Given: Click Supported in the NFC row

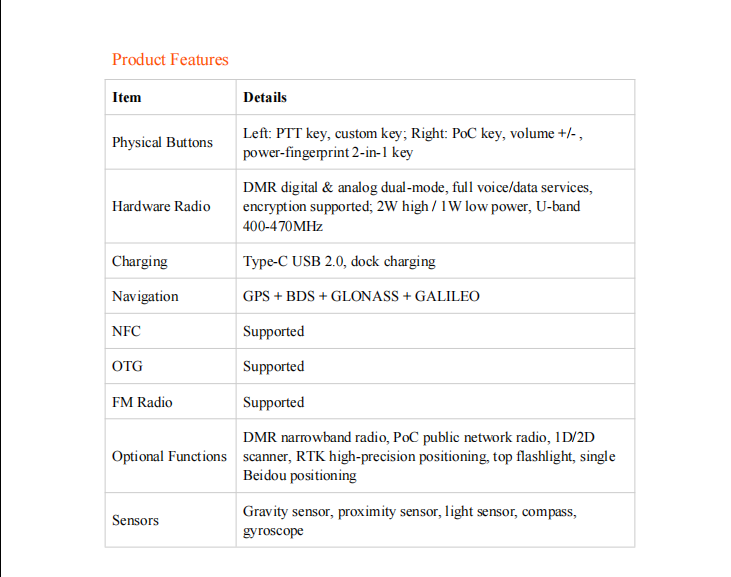Looking at the screenshot, I should [x=274, y=331].
